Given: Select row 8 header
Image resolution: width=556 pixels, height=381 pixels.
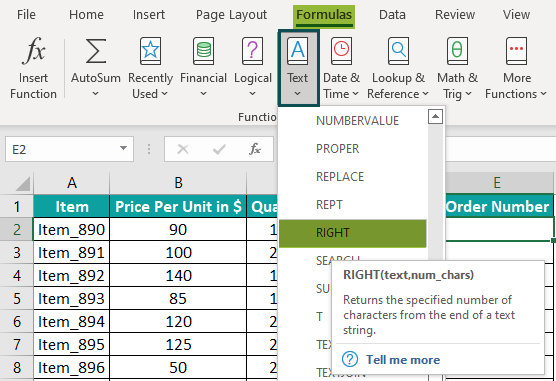Looking at the screenshot, I should 17,368.
